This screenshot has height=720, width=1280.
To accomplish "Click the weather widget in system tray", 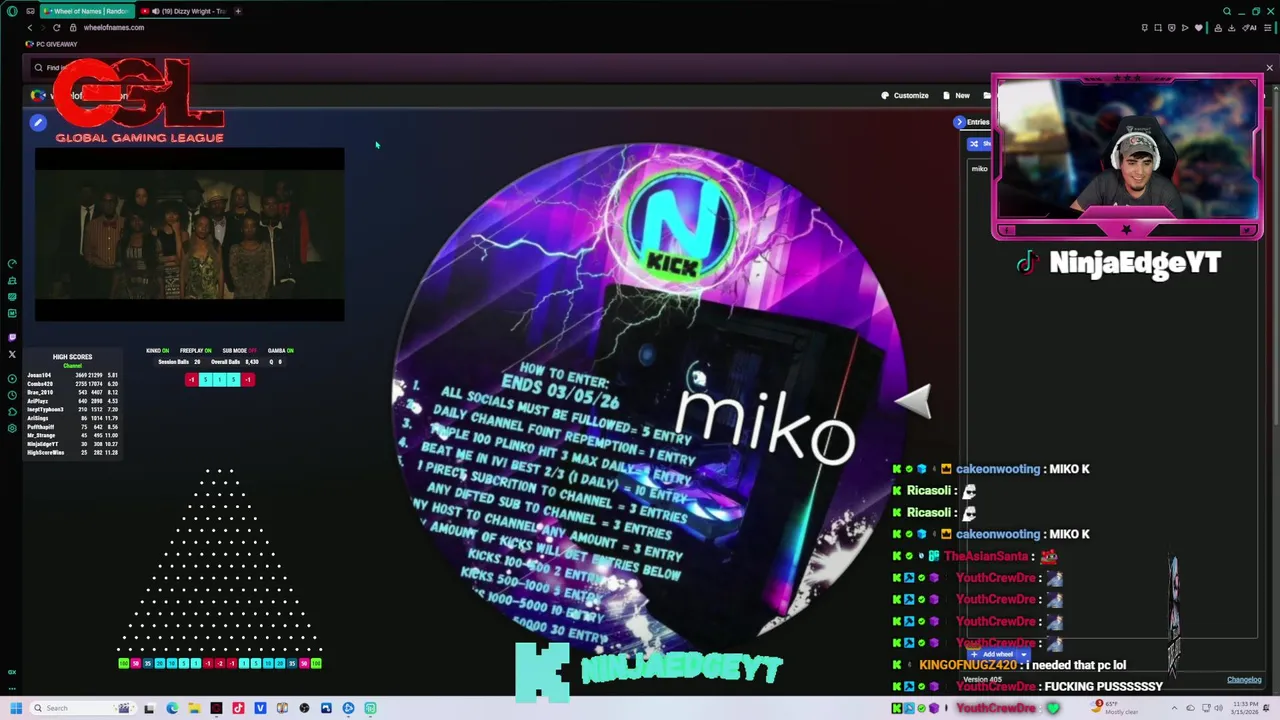I will (x=1116, y=708).
